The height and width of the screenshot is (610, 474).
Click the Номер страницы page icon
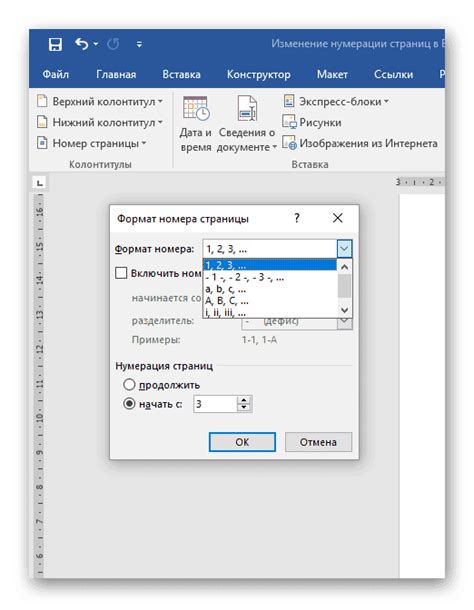[42, 143]
